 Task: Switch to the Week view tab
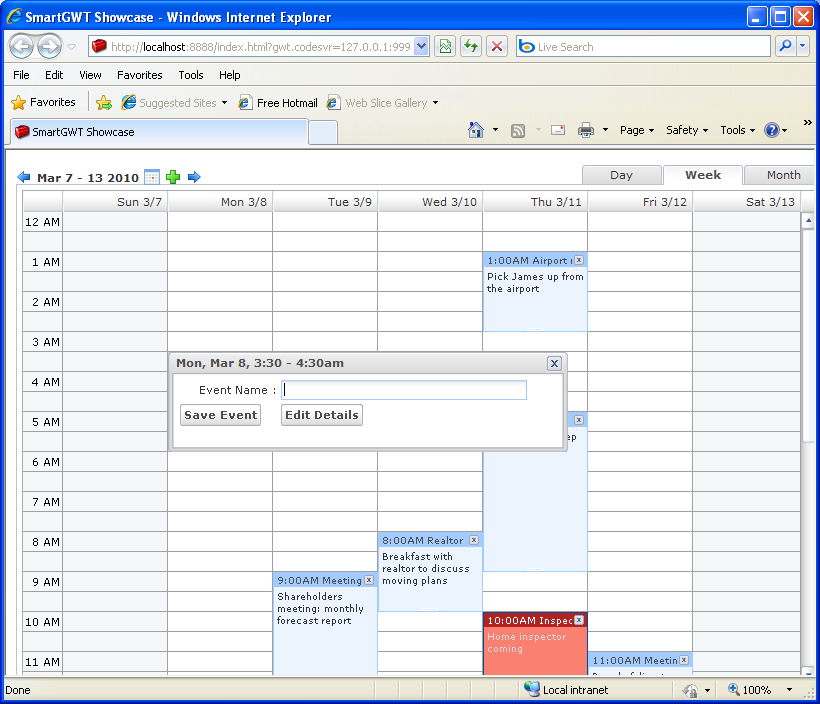click(703, 175)
